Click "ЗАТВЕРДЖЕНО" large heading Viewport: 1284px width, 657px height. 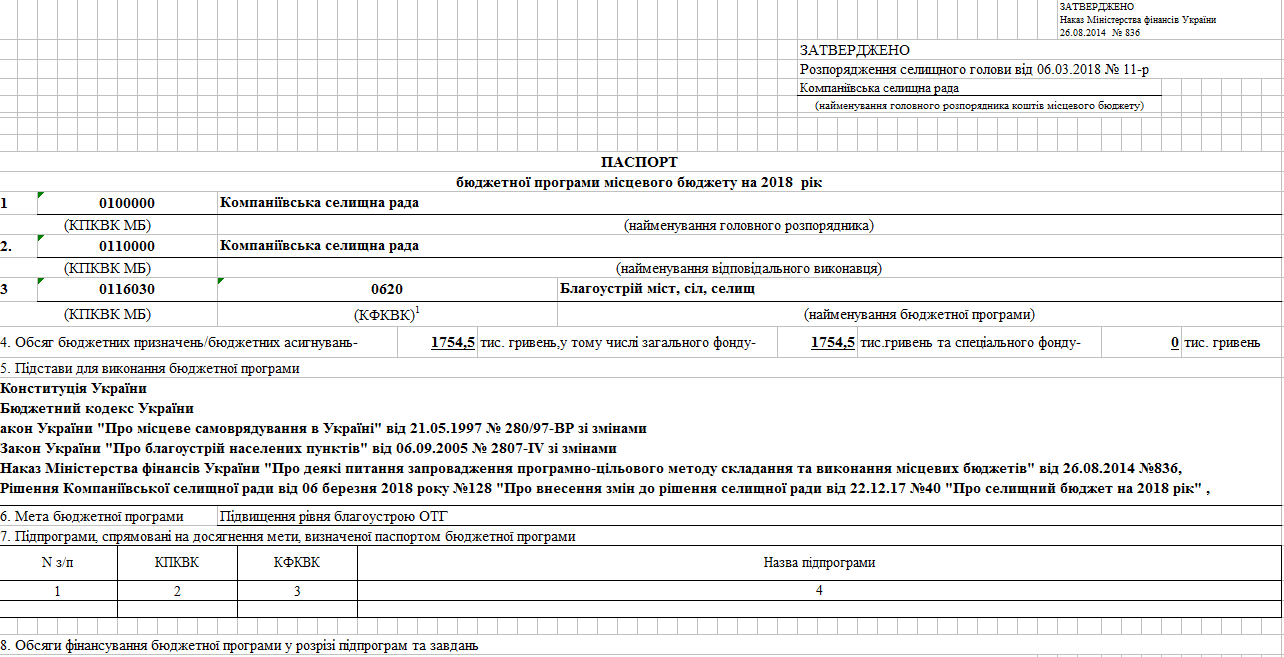click(855, 50)
